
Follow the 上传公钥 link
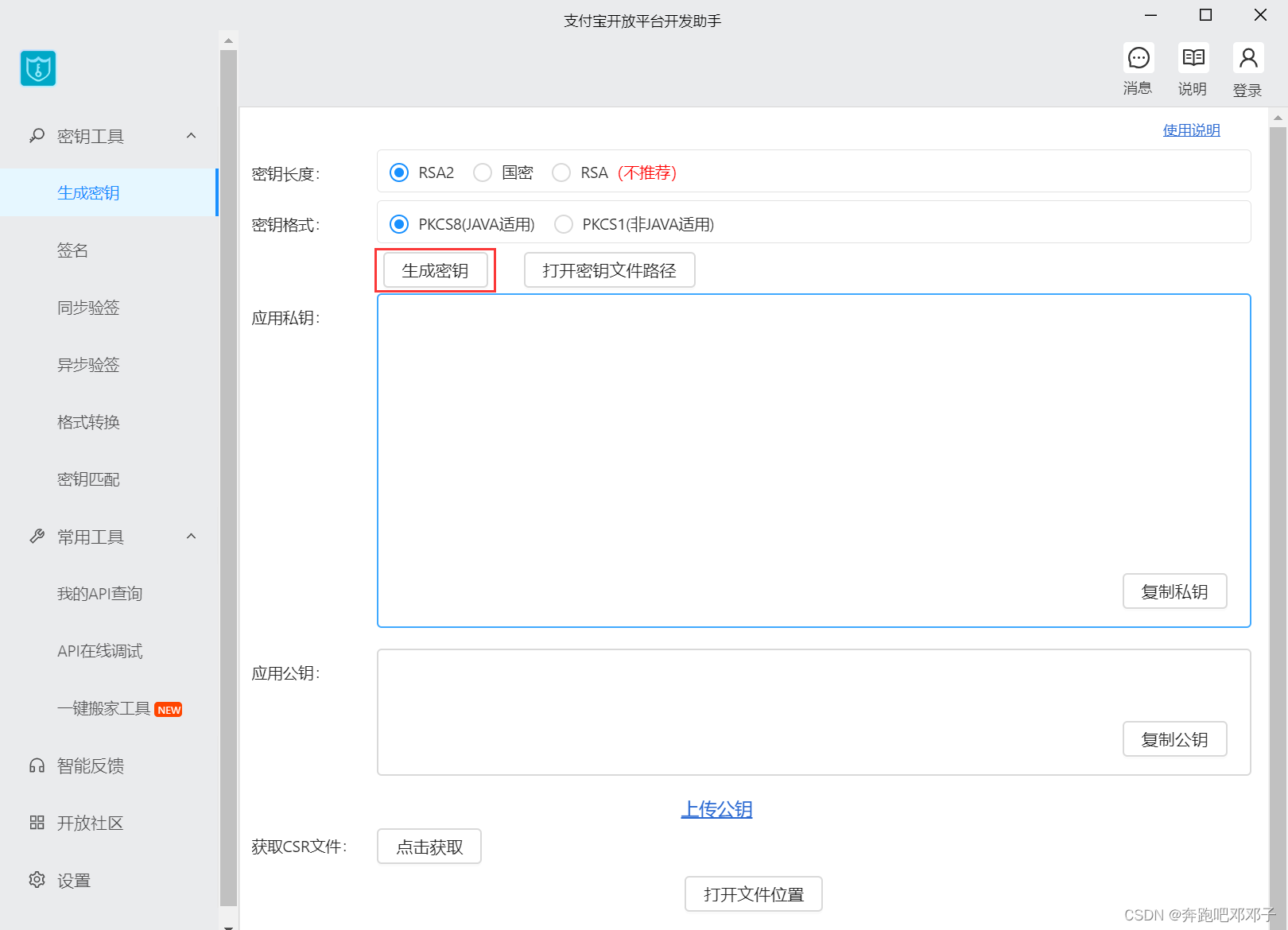716,809
